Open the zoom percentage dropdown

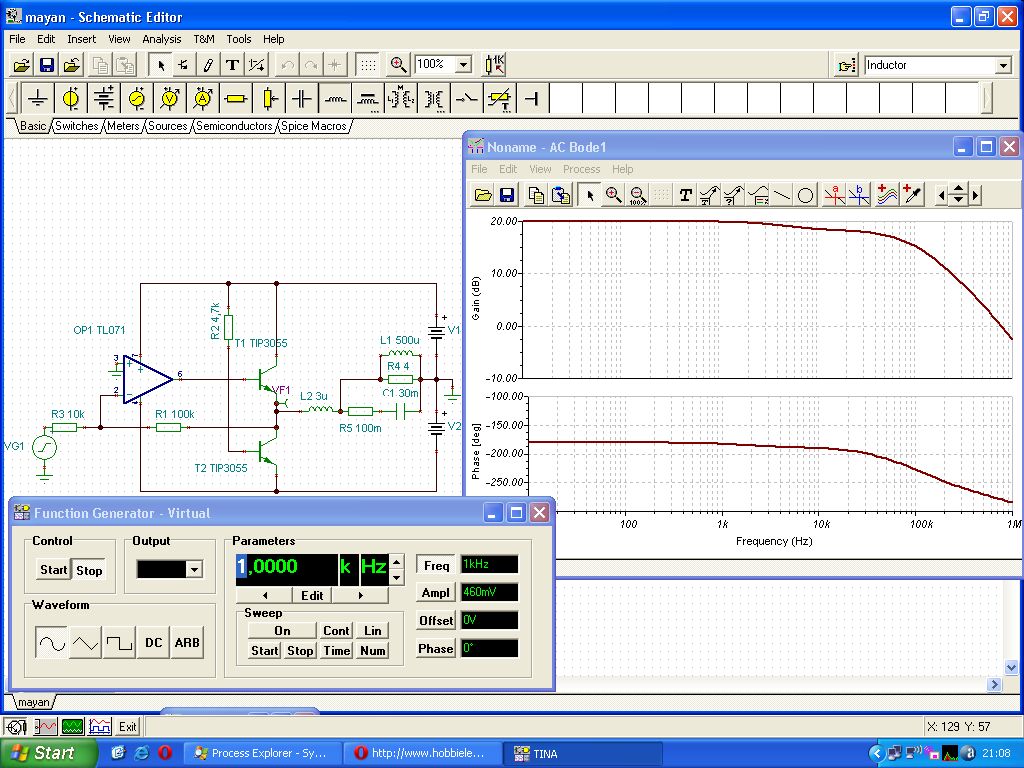click(463, 65)
